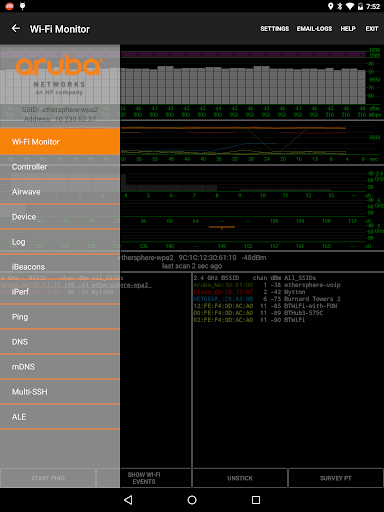384x512 pixels.
Task: Open EMAIL-LOGS in the top bar
Action: (x=314, y=29)
